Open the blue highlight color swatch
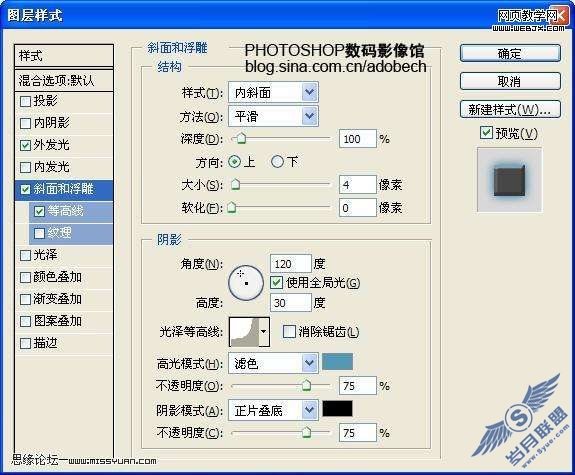Viewport: 575px width, 475px height. click(x=337, y=362)
